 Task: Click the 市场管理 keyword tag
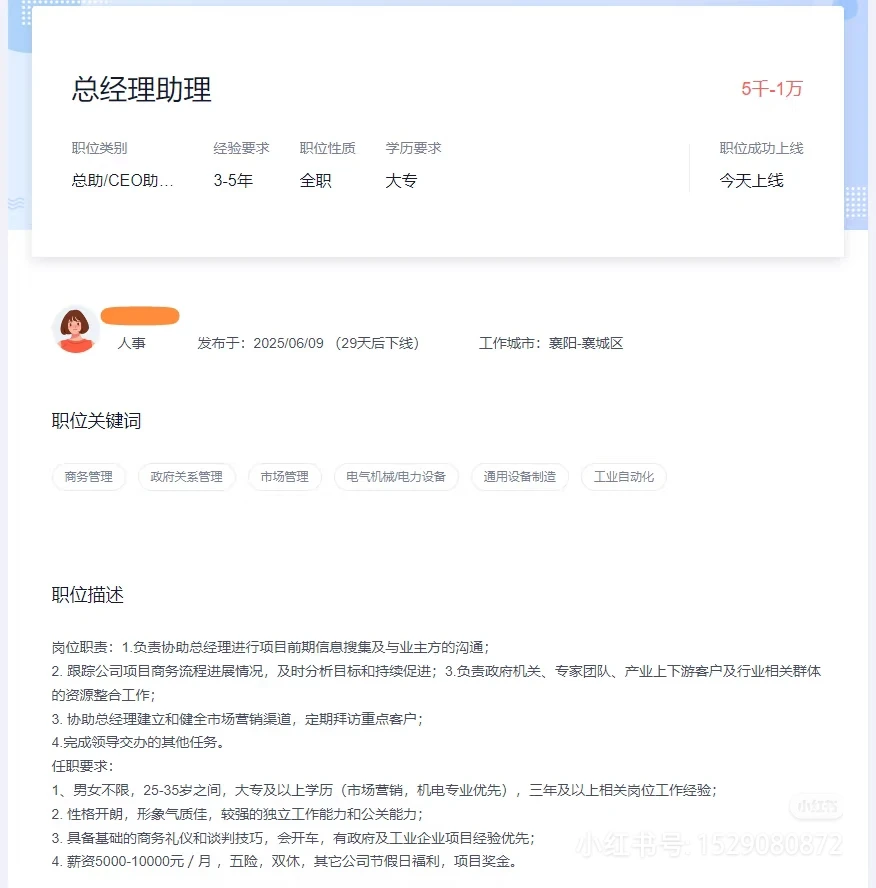(285, 477)
